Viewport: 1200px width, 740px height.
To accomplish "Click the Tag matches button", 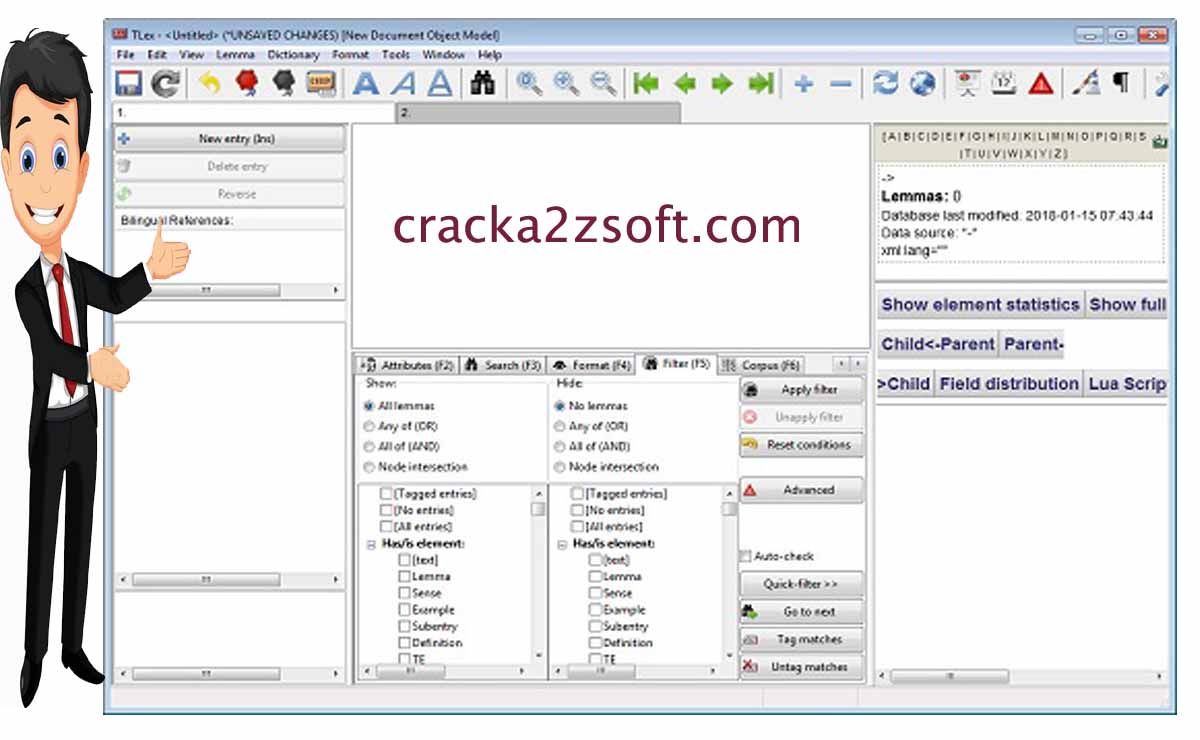I will pyautogui.click(x=801, y=639).
